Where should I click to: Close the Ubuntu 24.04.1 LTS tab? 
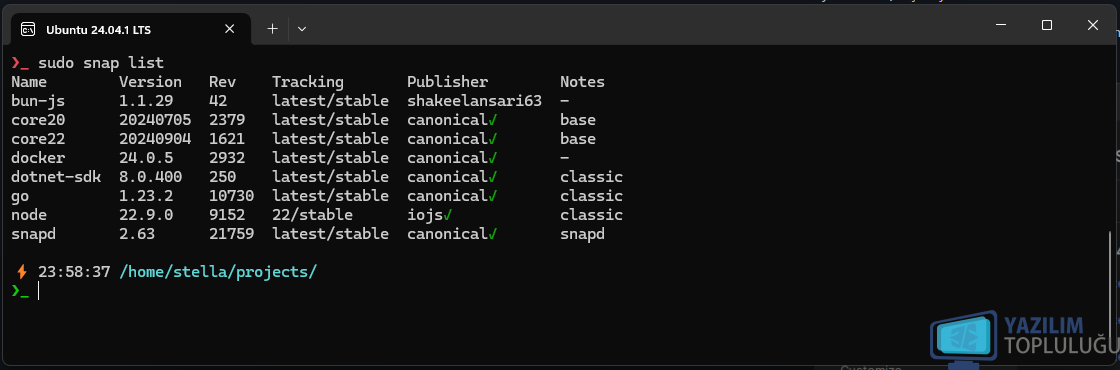point(229,29)
